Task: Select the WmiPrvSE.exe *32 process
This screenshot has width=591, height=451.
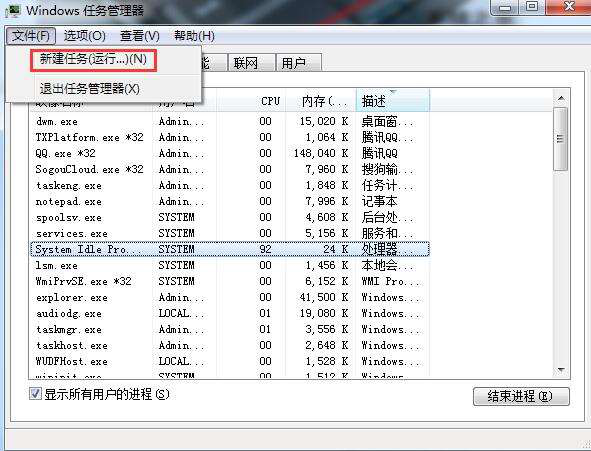Action: [x=230, y=281]
